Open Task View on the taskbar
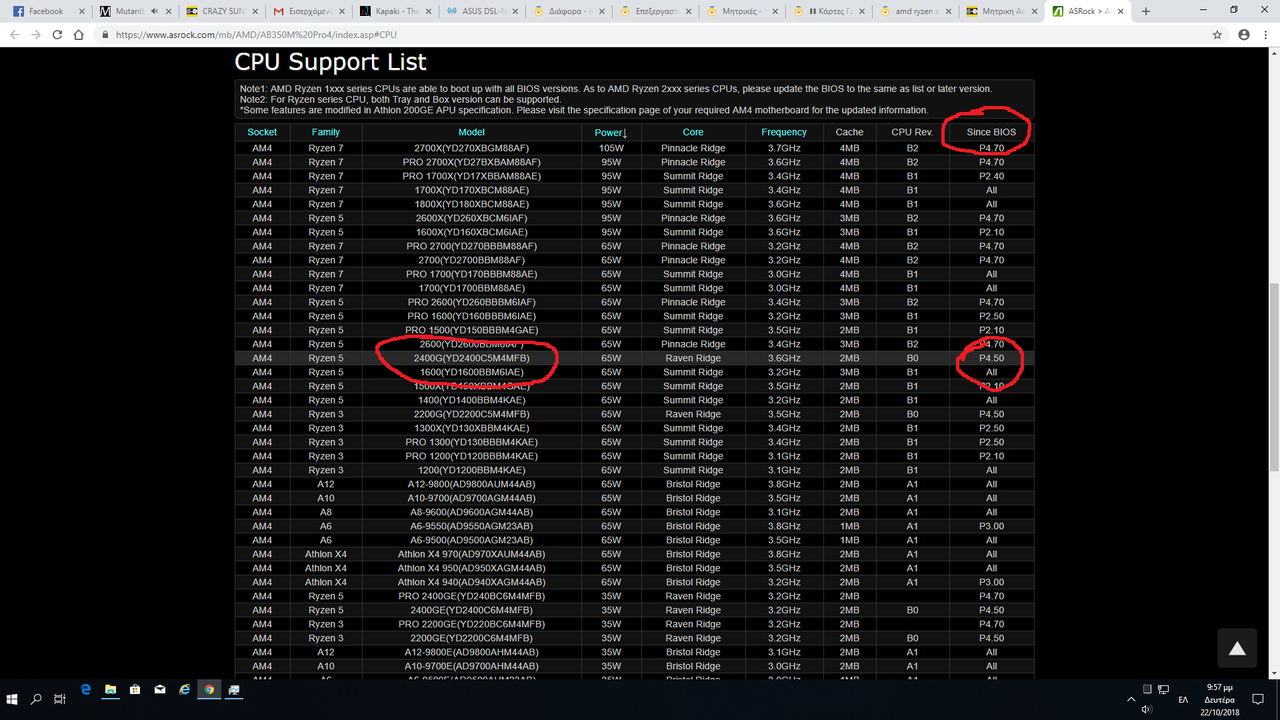This screenshot has width=1280, height=720. 60,699
